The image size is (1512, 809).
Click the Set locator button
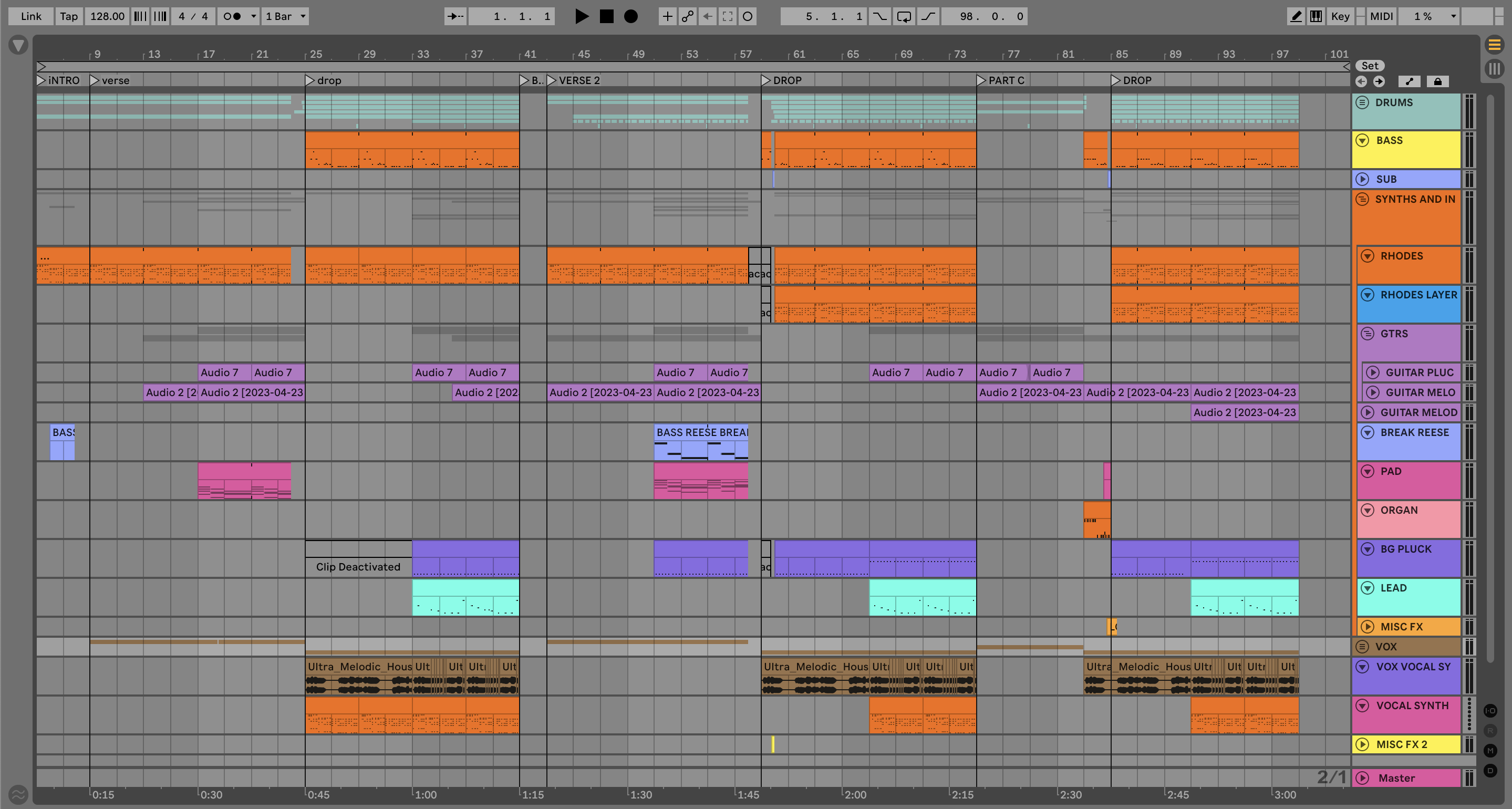coord(1370,66)
